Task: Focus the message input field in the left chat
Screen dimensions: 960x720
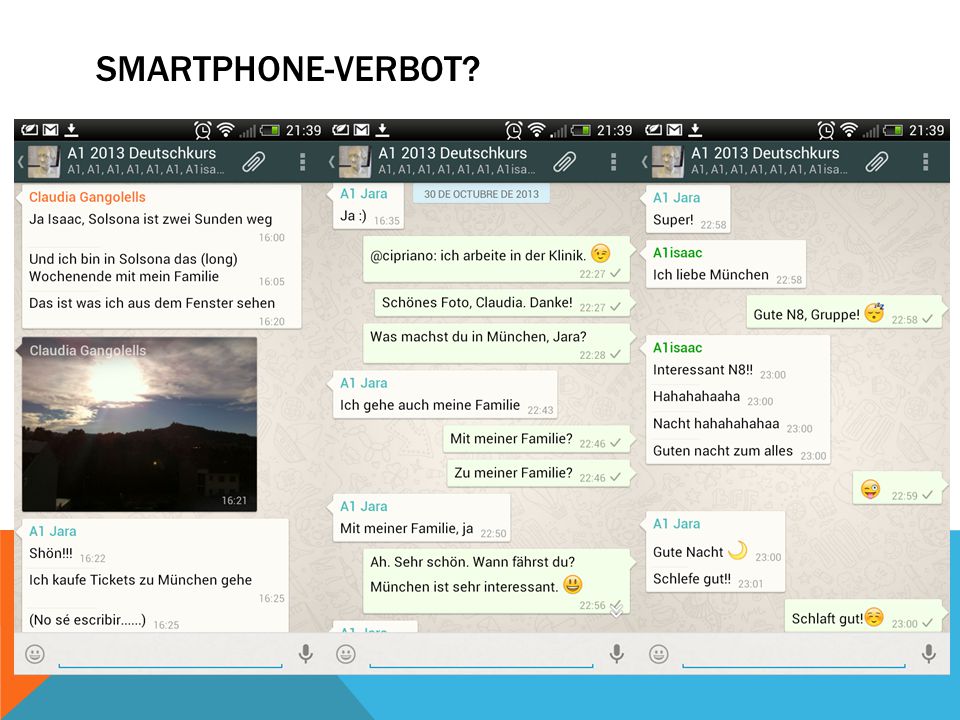Action: point(170,654)
